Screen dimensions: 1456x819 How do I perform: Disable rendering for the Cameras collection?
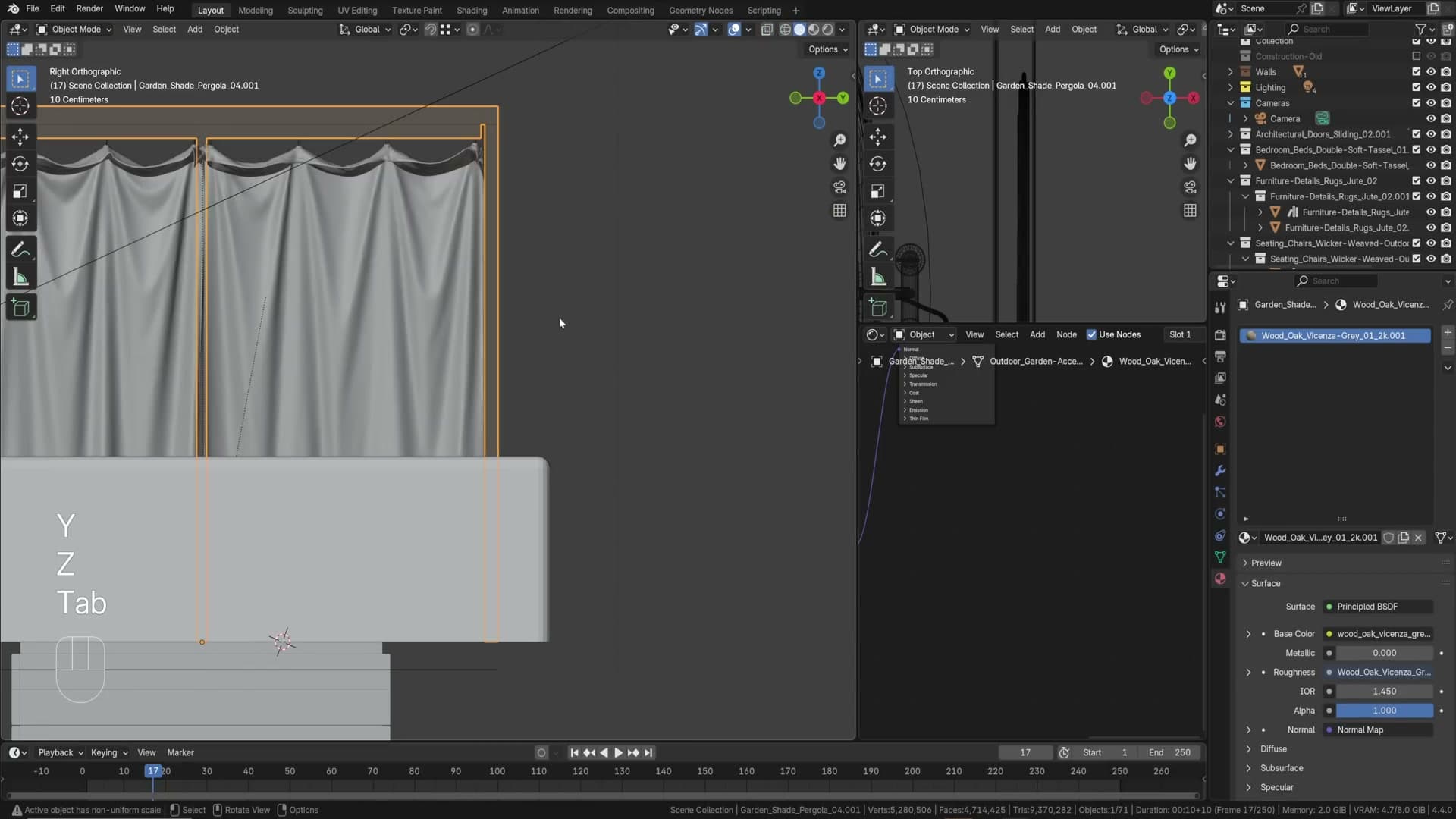[1446, 103]
